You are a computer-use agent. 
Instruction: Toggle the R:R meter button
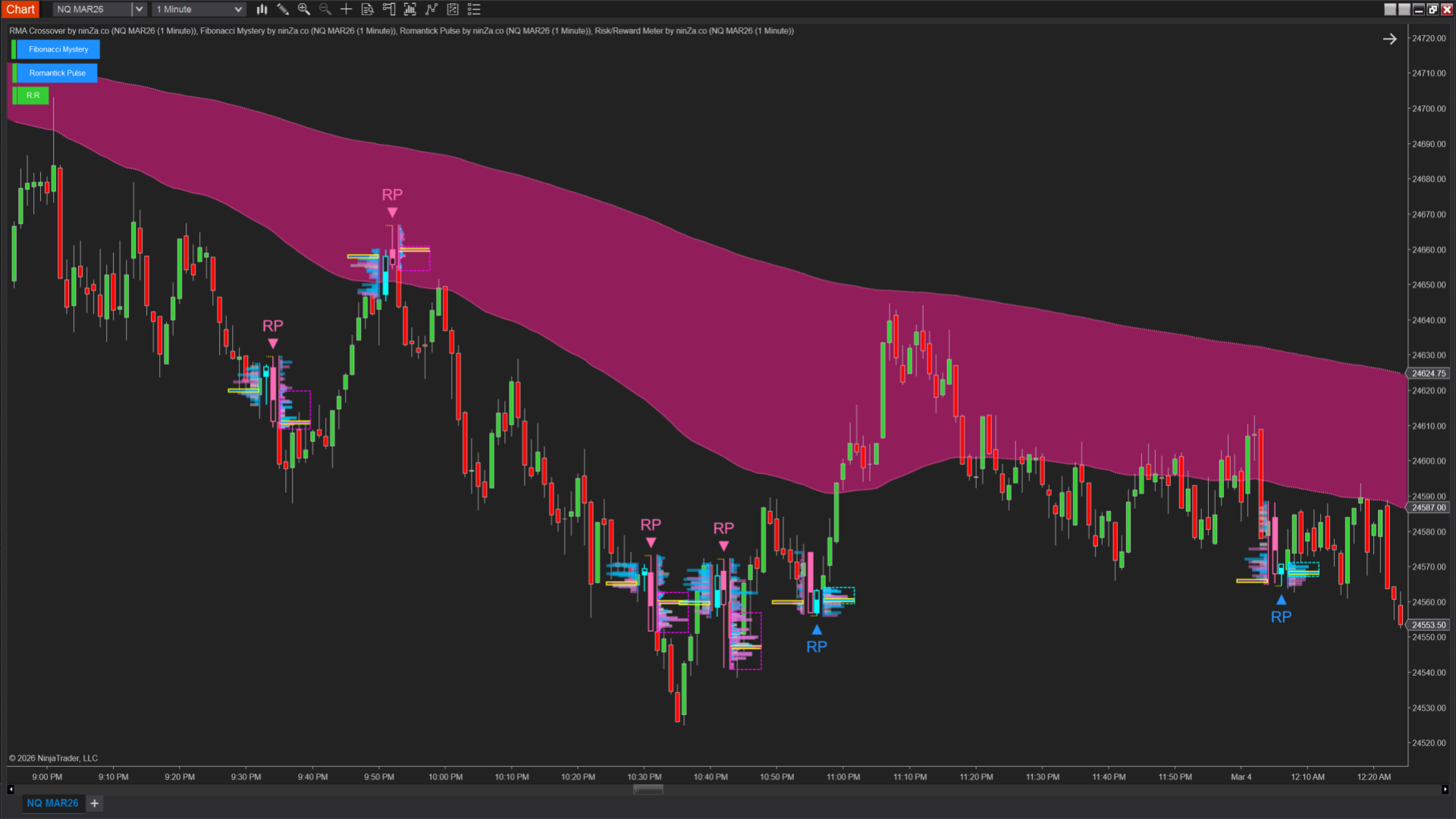[33, 96]
